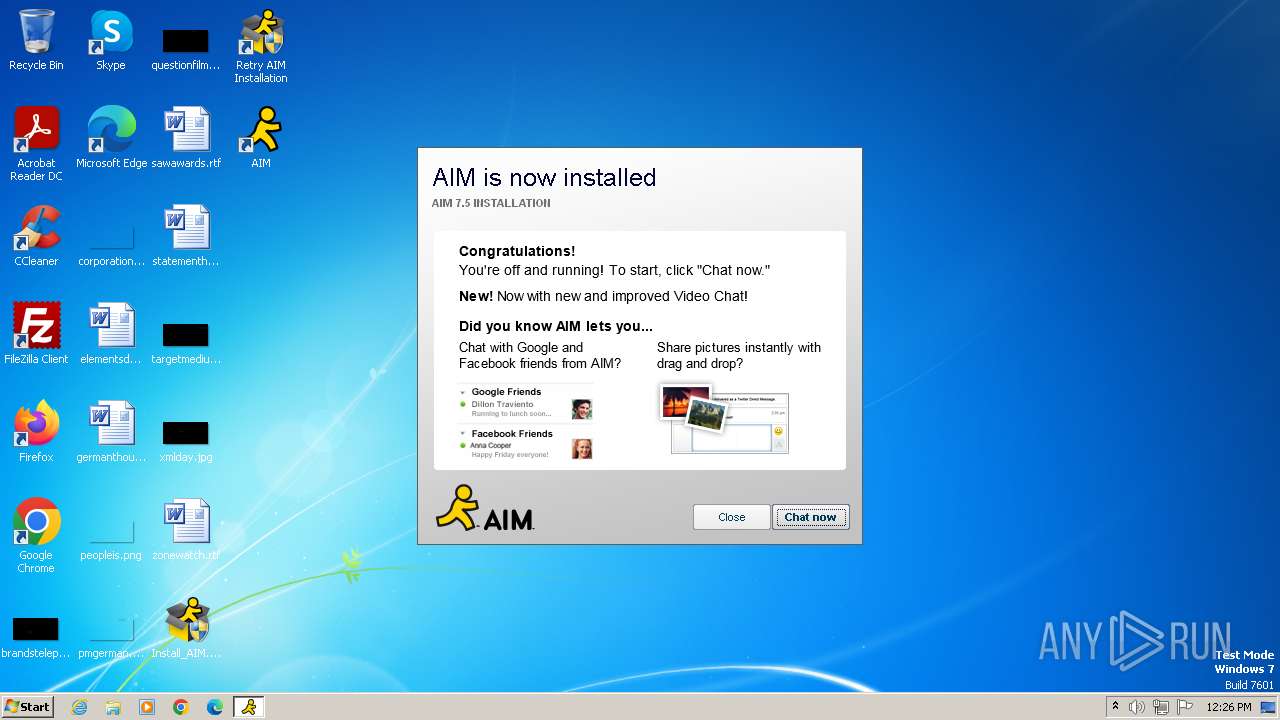Click the picture sharing preview image
Image resolution: width=1280 pixels, height=720 pixels.
coord(725,418)
